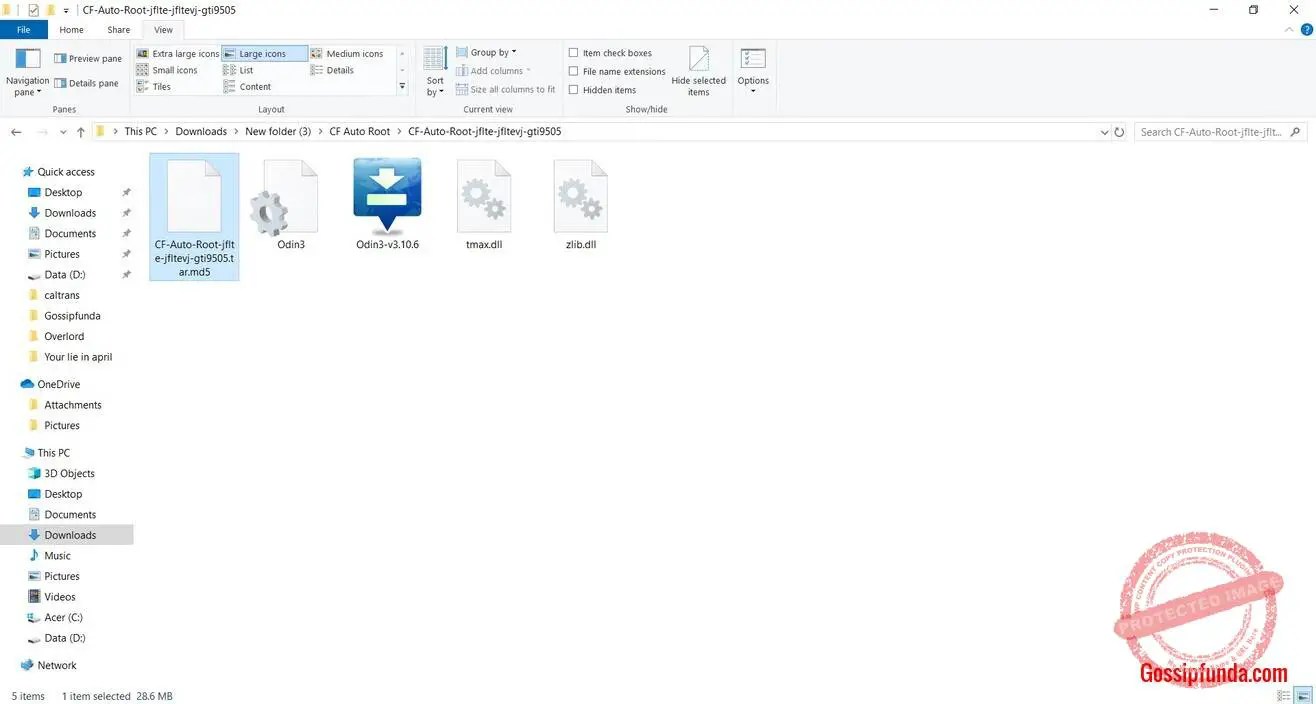Switch to the Home ribbon tab
Image resolution: width=1316 pixels, height=704 pixels.
tap(71, 30)
